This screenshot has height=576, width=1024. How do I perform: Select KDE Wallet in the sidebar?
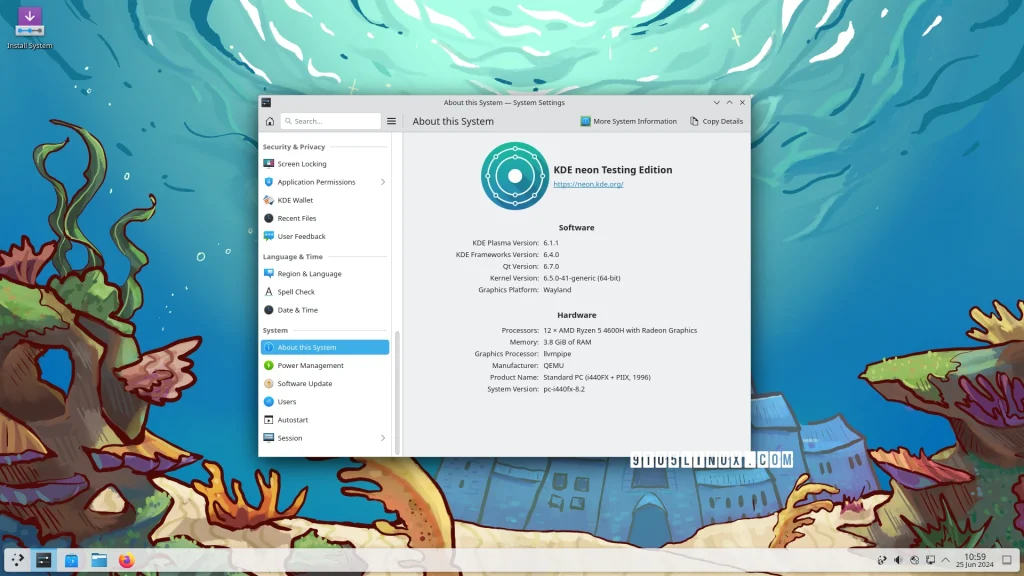(x=295, y=200)
